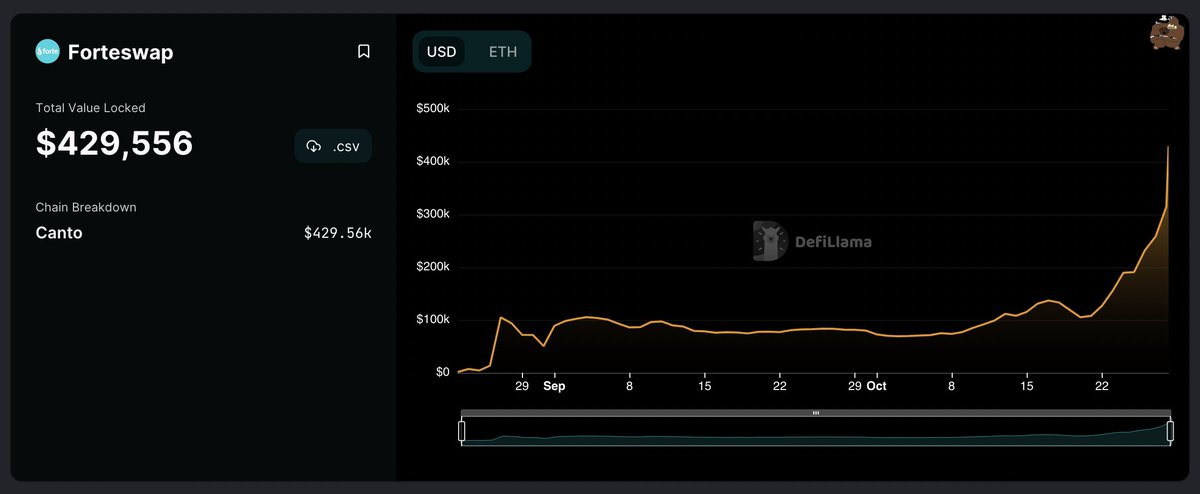Download TVL data as .csv

click(333, 146)
